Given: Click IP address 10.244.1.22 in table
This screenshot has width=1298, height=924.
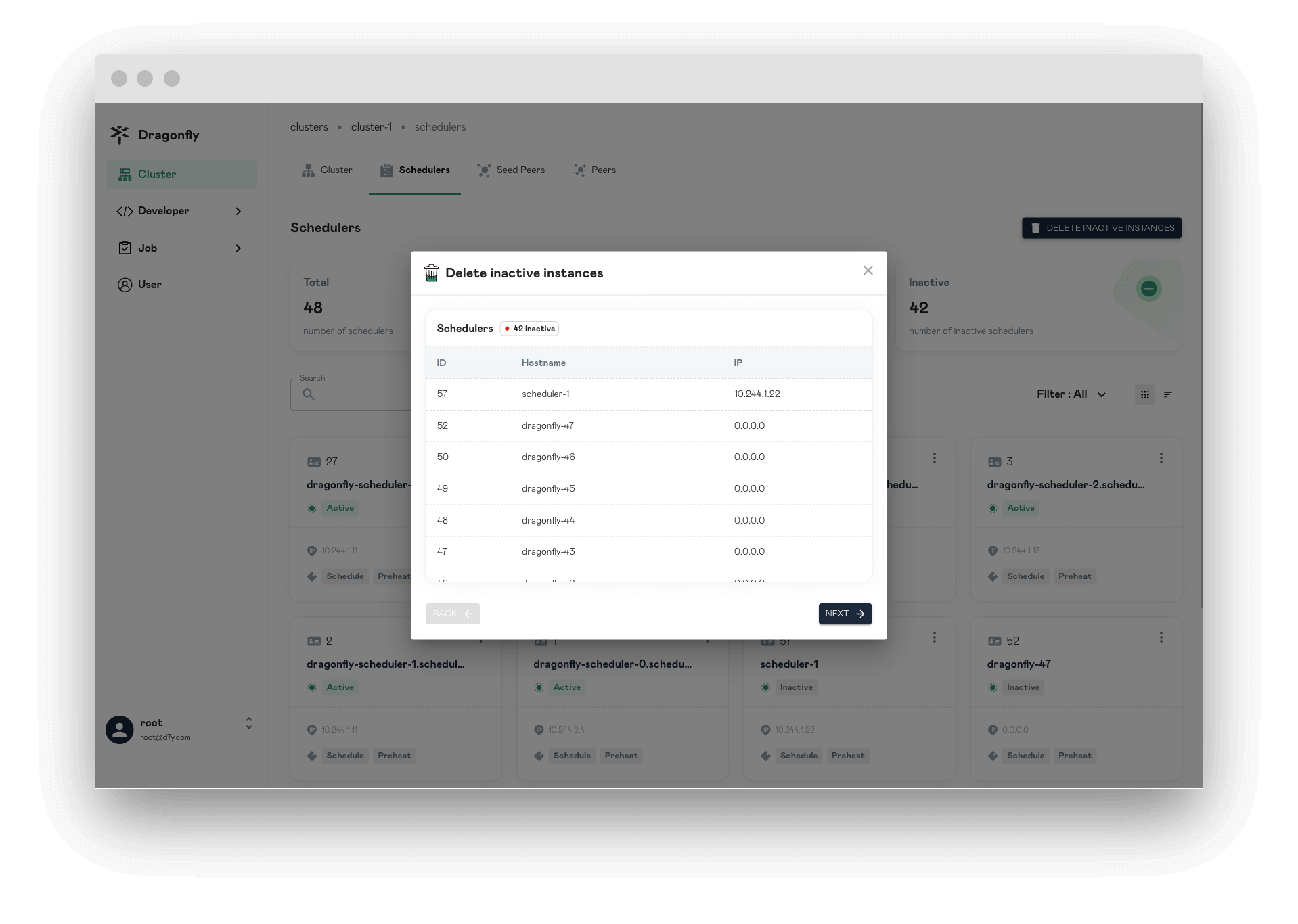Looking at the screenshot, I should (757, 394).
